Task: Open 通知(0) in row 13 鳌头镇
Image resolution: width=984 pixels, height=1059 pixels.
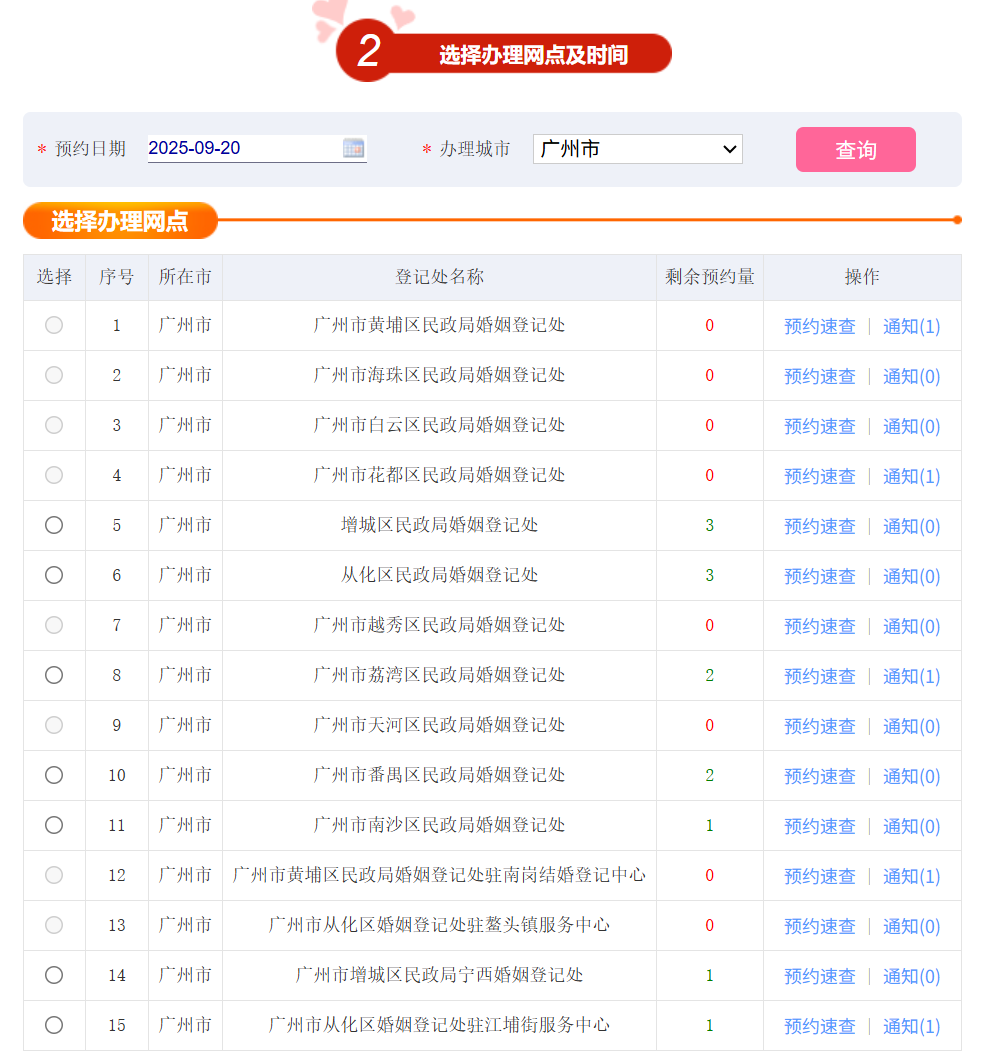Action: pos(912,926)
